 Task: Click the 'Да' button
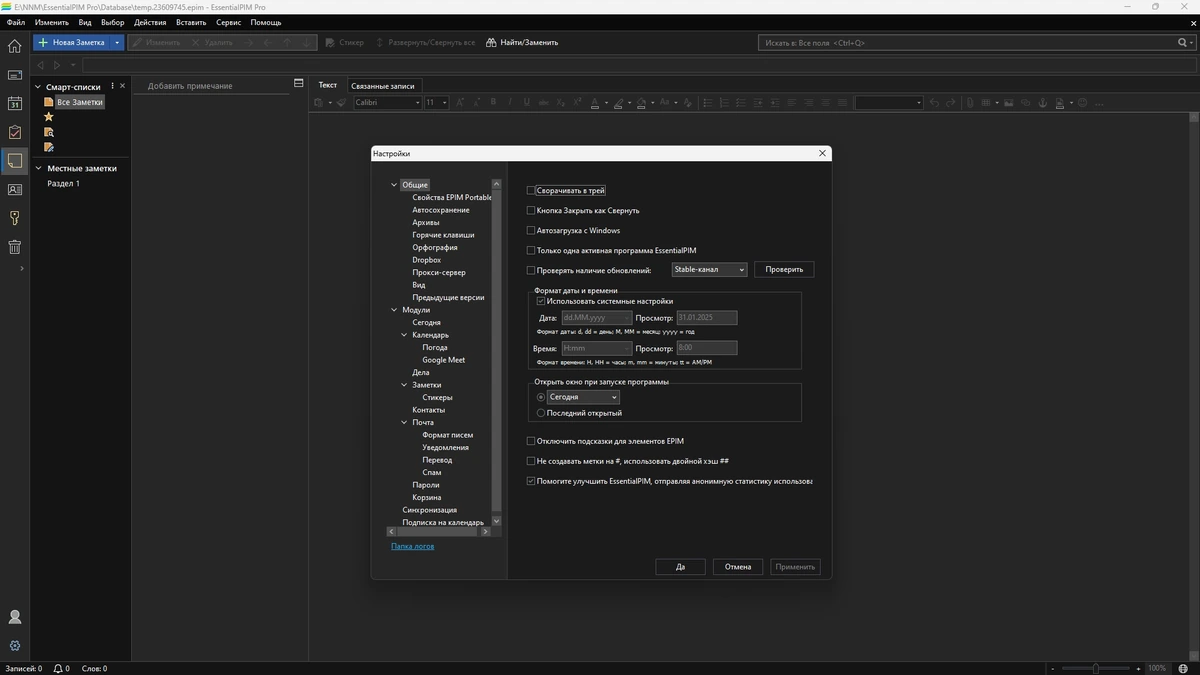[680, 567]
